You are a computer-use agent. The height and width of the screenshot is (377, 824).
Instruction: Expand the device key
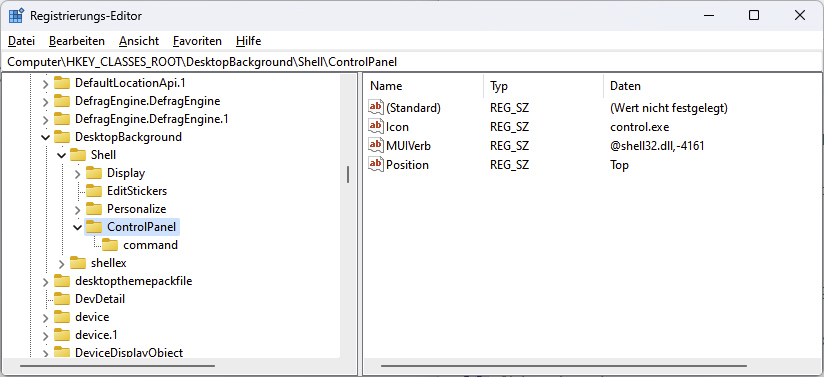coord(46,317)
